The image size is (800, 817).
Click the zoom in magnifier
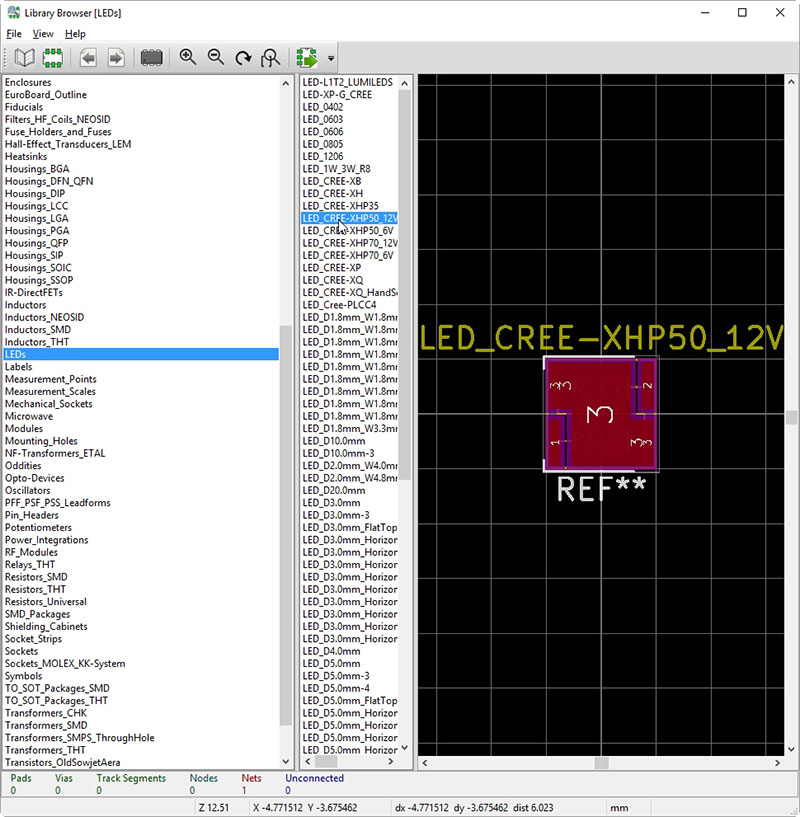pos(188,58)
